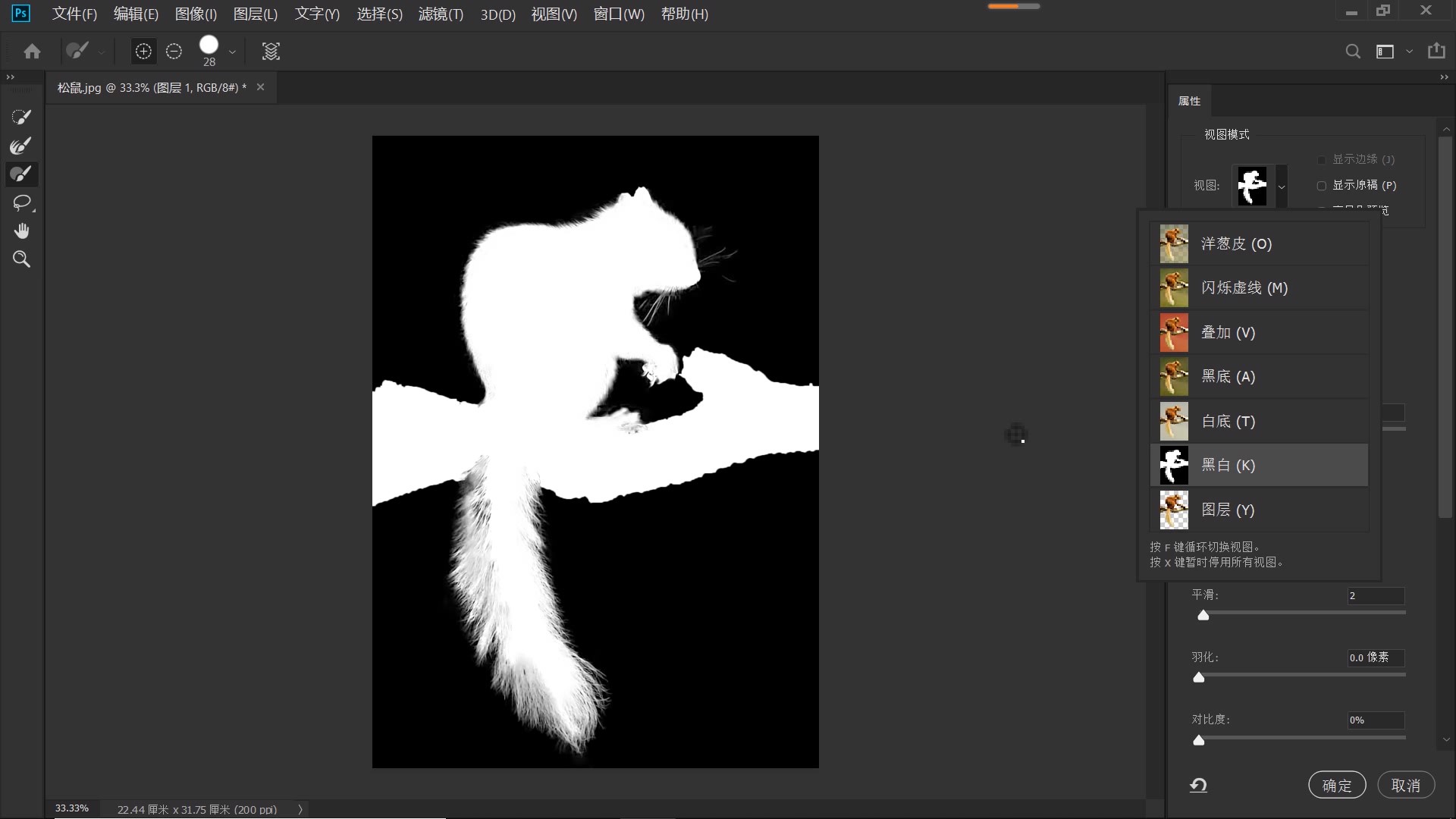This screenshot has height=819, width=1456.
Task: Click the Home icon
Action: tap(32, 52)
